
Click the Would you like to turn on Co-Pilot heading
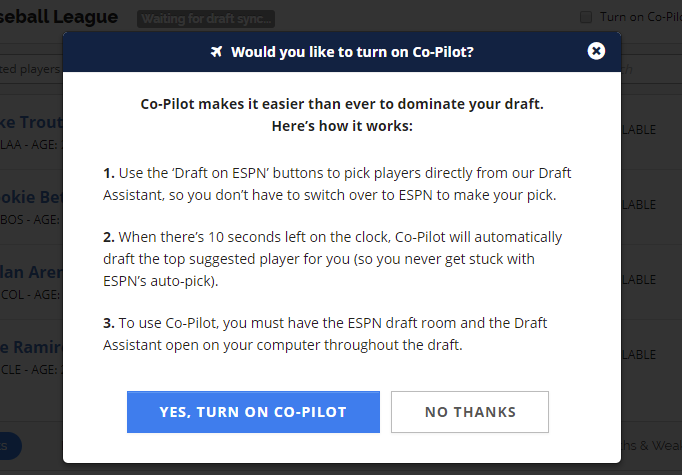352,52
